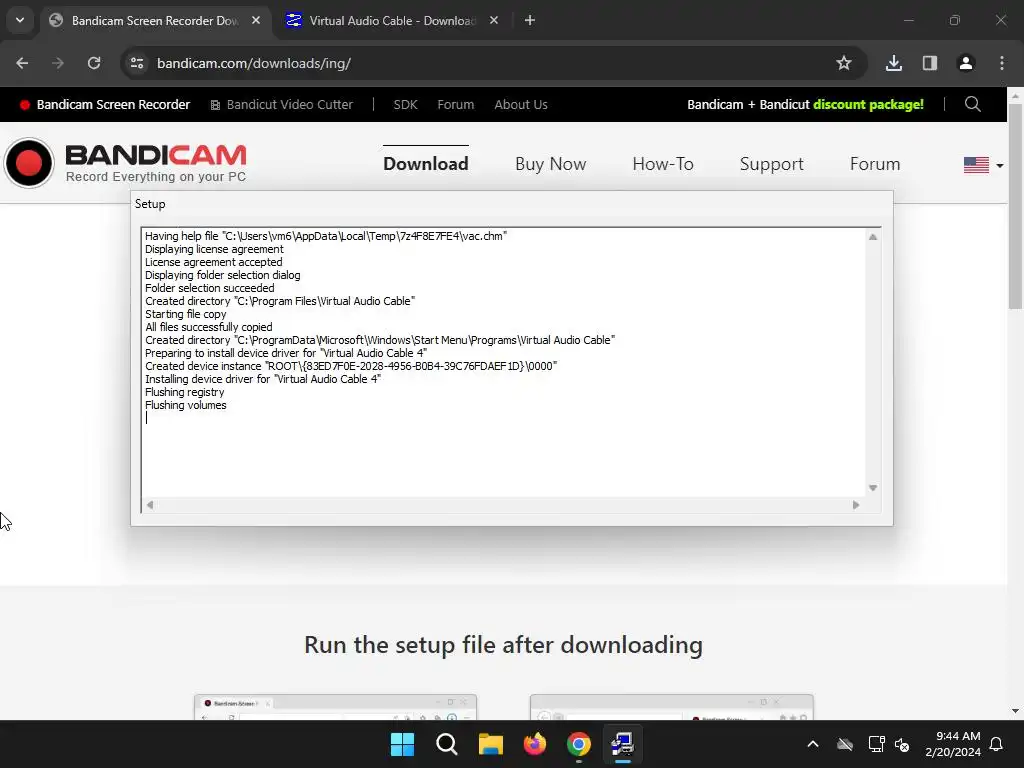Click 'Folder selection succeeded' log line
The width and height of the screenshot is (1024, 768).
[209, 288]
